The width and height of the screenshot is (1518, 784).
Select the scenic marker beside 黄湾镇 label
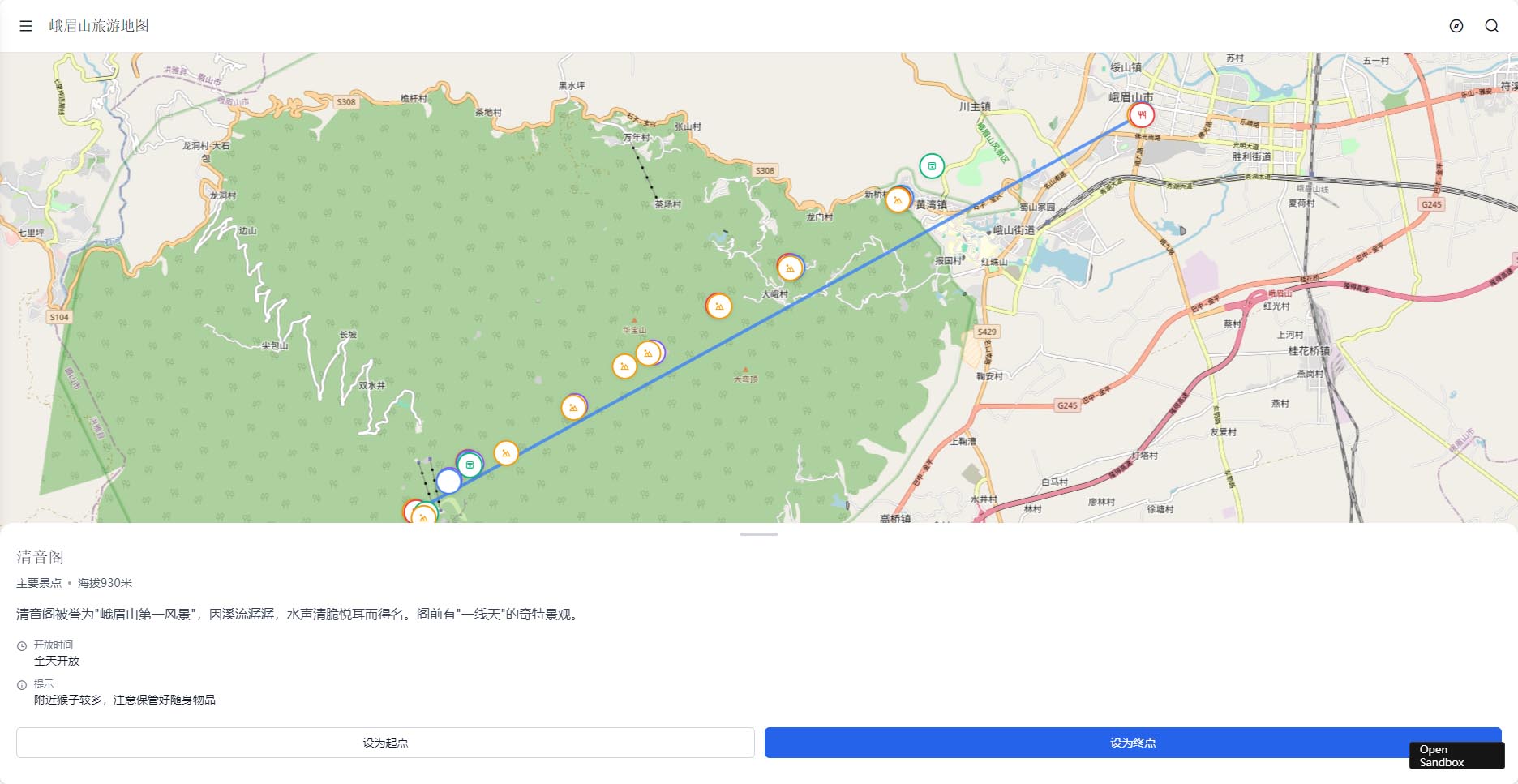click(898, 199)
